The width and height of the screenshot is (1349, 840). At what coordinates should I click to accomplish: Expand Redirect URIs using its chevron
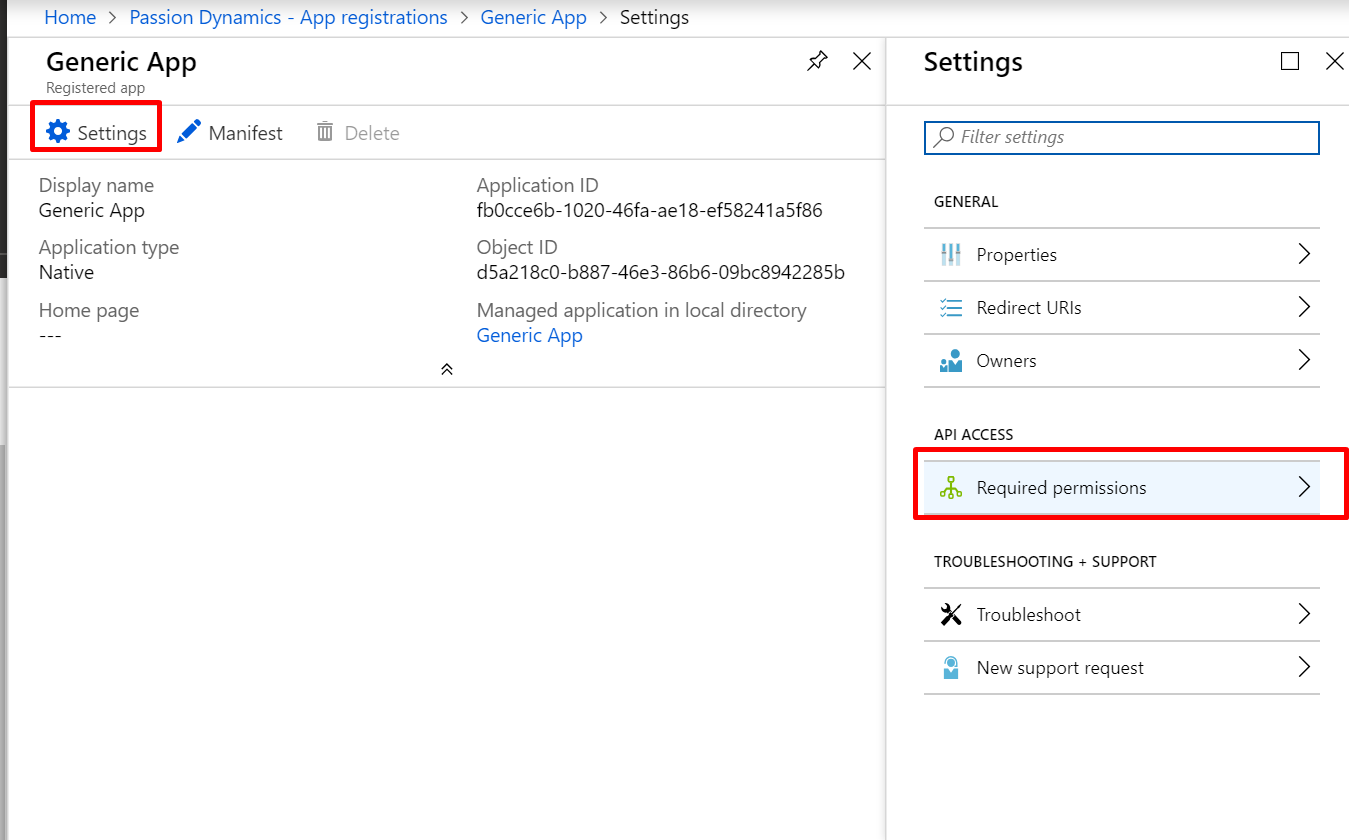point(1303,307)
